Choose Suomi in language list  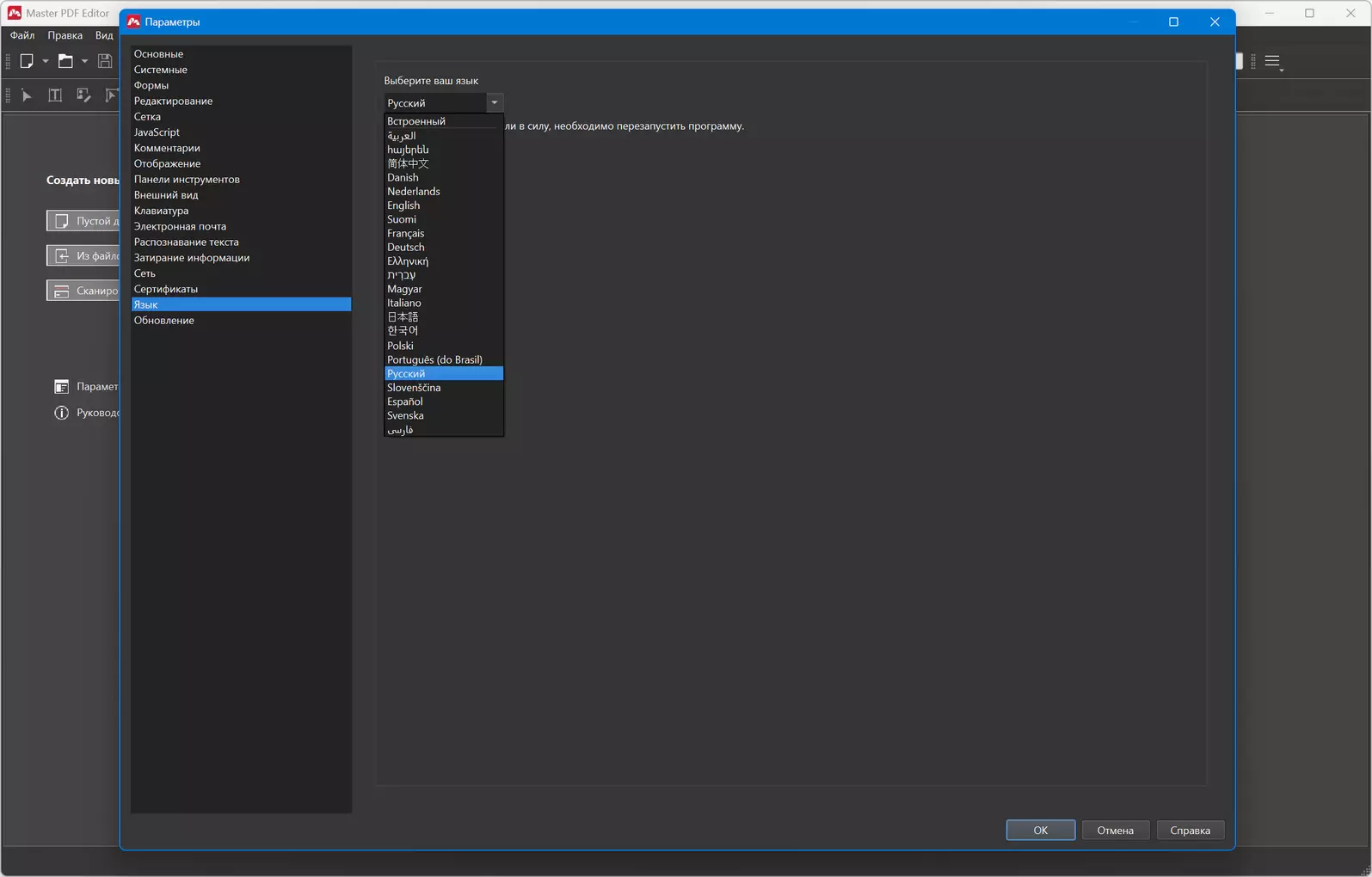coord(444,219)
